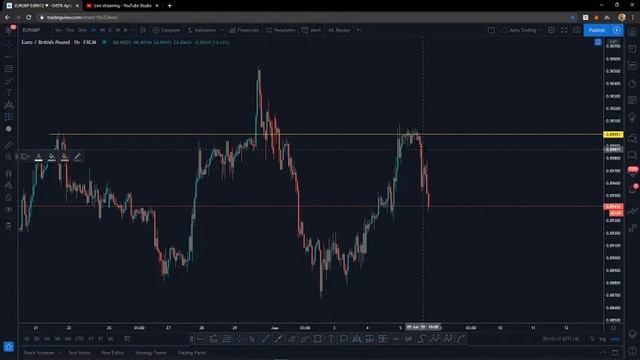
Task: Select the yellow horizontal price line
Action: point(327,134)
